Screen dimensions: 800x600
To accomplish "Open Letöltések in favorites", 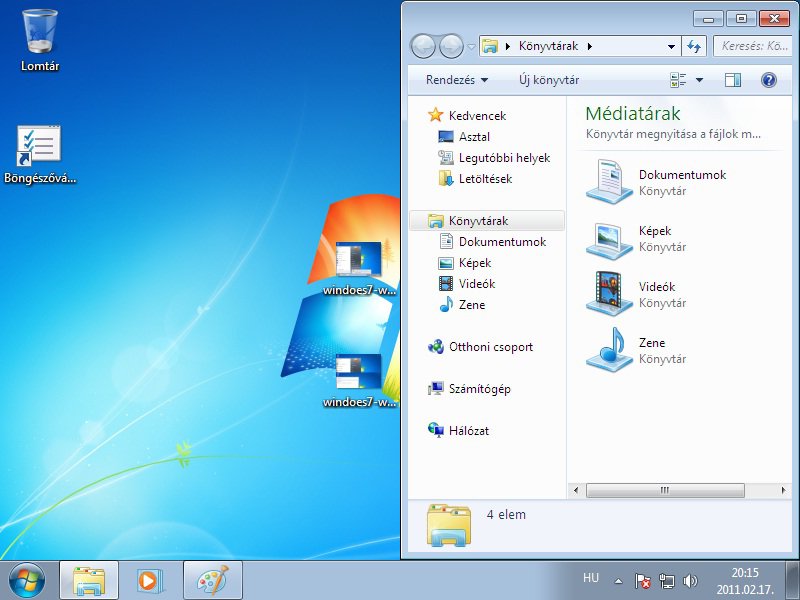I will pyautogui.click(x=485, y=179).
